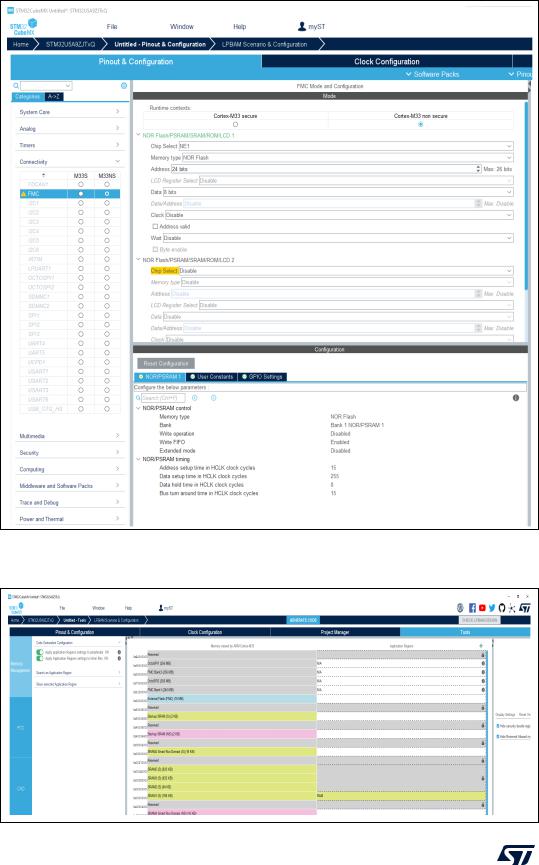539x865 pixels.
Task: Open highlighted Chip Select dropdown in section 2
Action: coord(346,271)
